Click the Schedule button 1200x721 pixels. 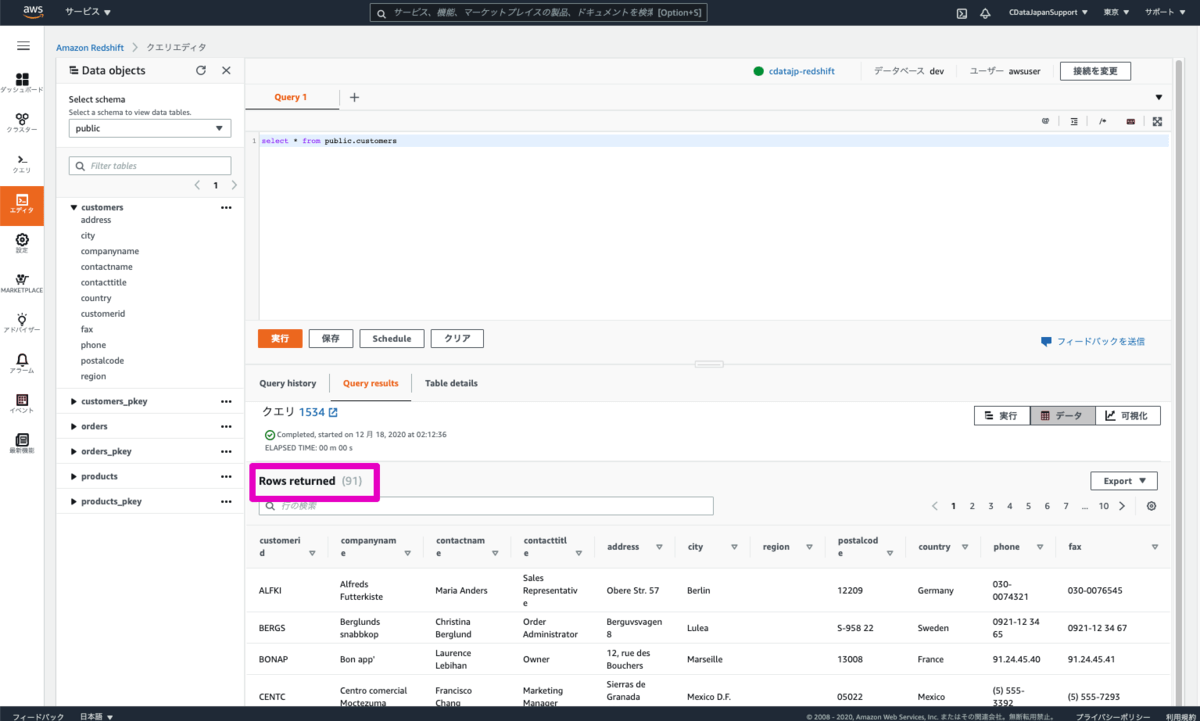(392, 339)
